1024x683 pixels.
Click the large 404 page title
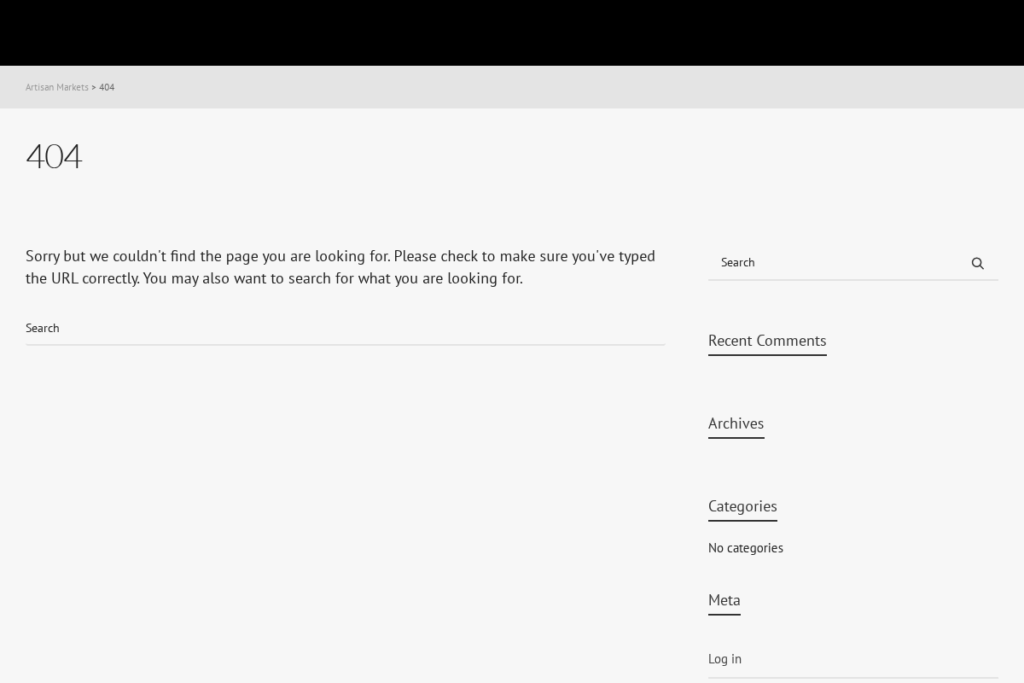point(54,157)
